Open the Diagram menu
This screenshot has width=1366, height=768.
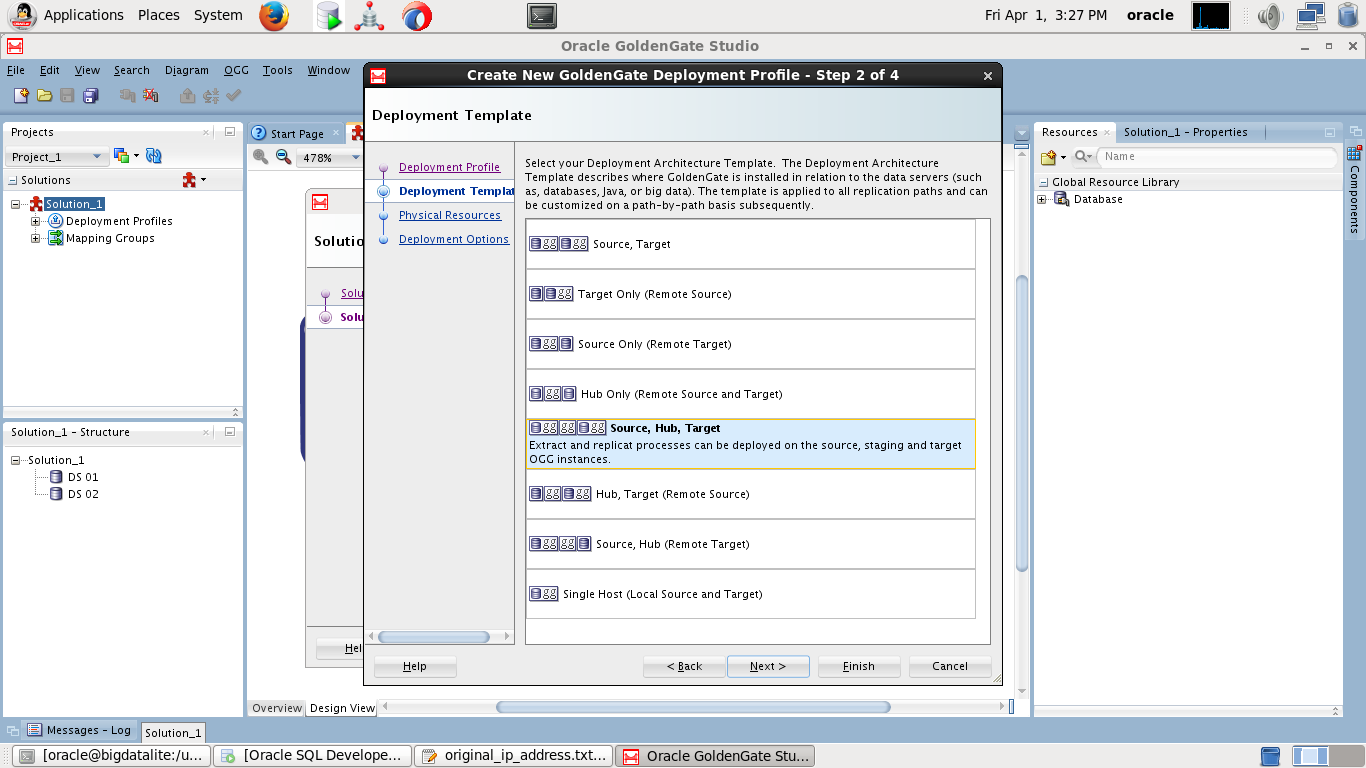187,70
